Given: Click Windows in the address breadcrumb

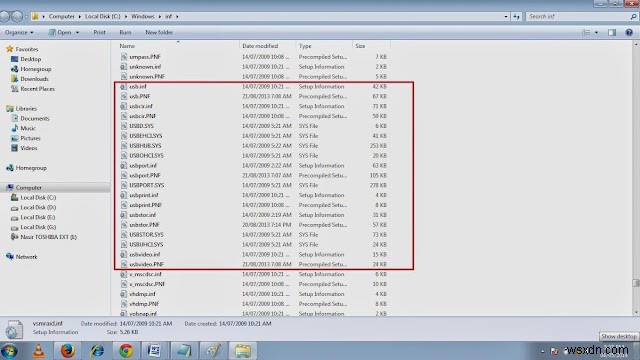Looking at the screenshot, I should coord(142,16).
